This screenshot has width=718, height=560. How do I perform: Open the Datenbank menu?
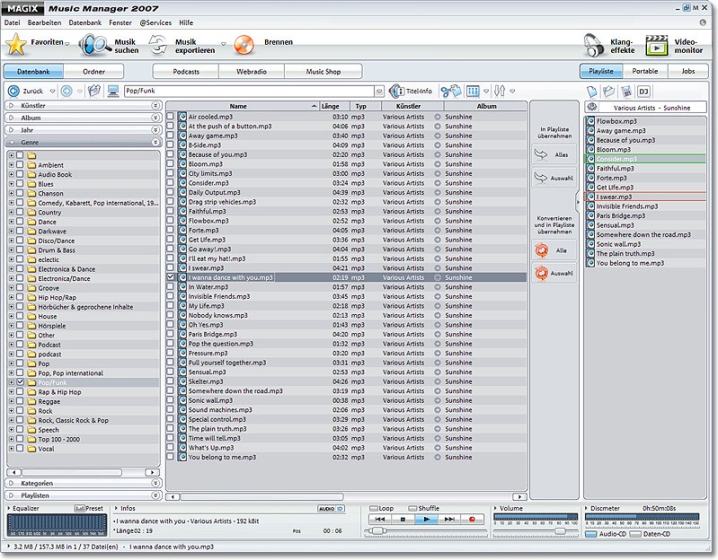pos(85,22)
